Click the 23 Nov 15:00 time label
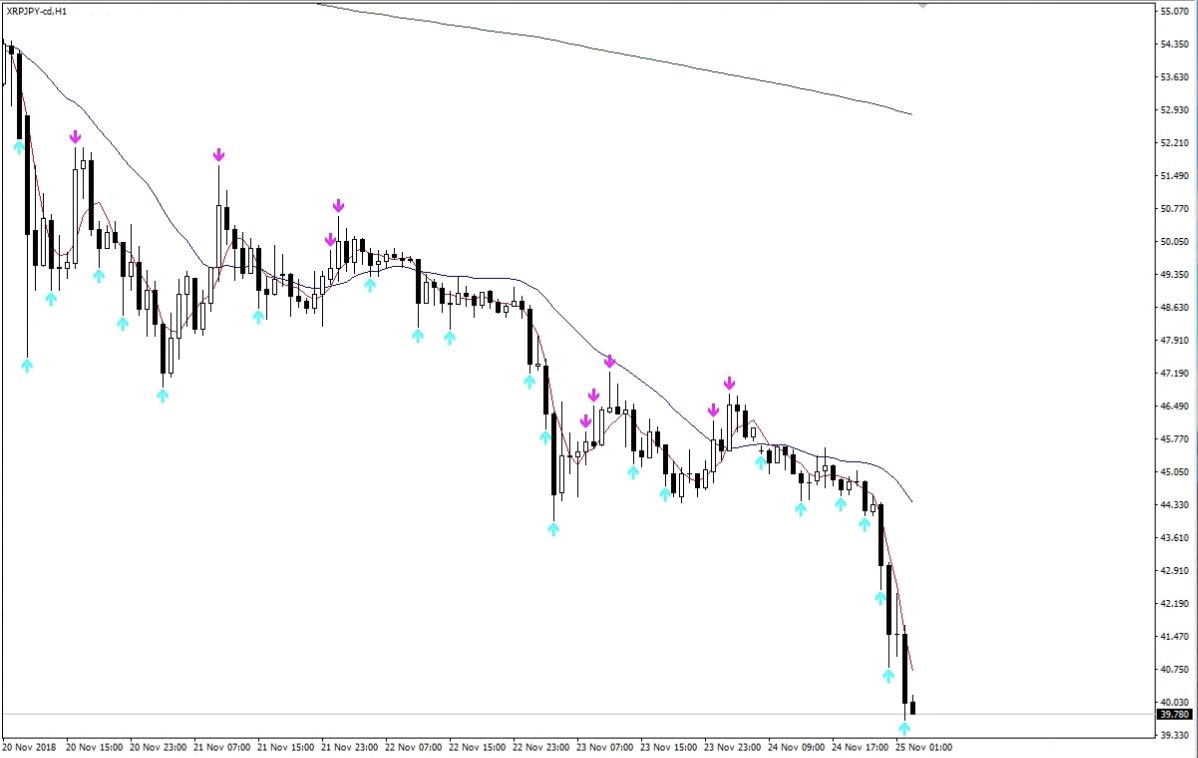Screen dimensions: 1198x758 [x=669, y=747]
